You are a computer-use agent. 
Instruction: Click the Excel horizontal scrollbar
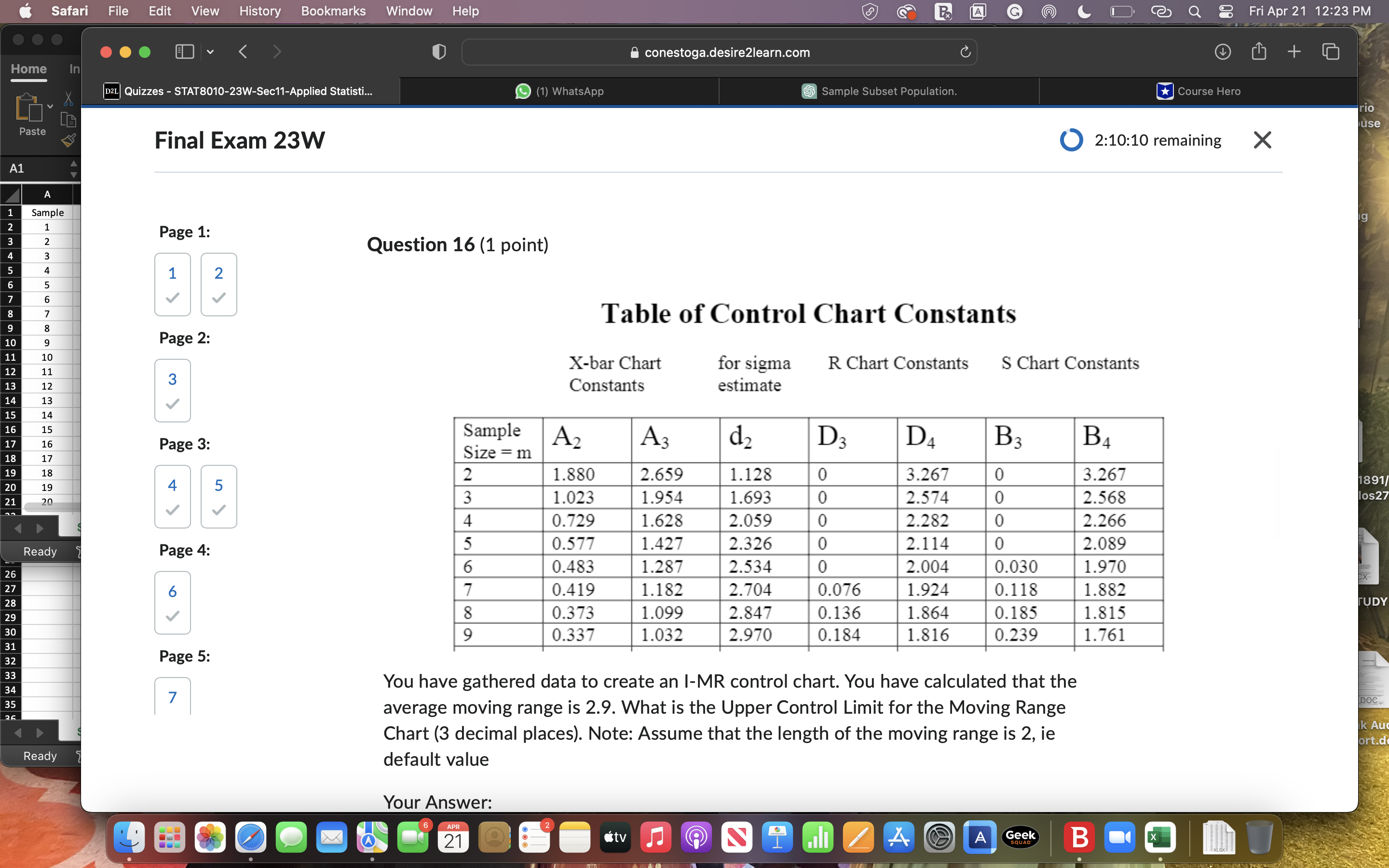[x=52, y=507]
